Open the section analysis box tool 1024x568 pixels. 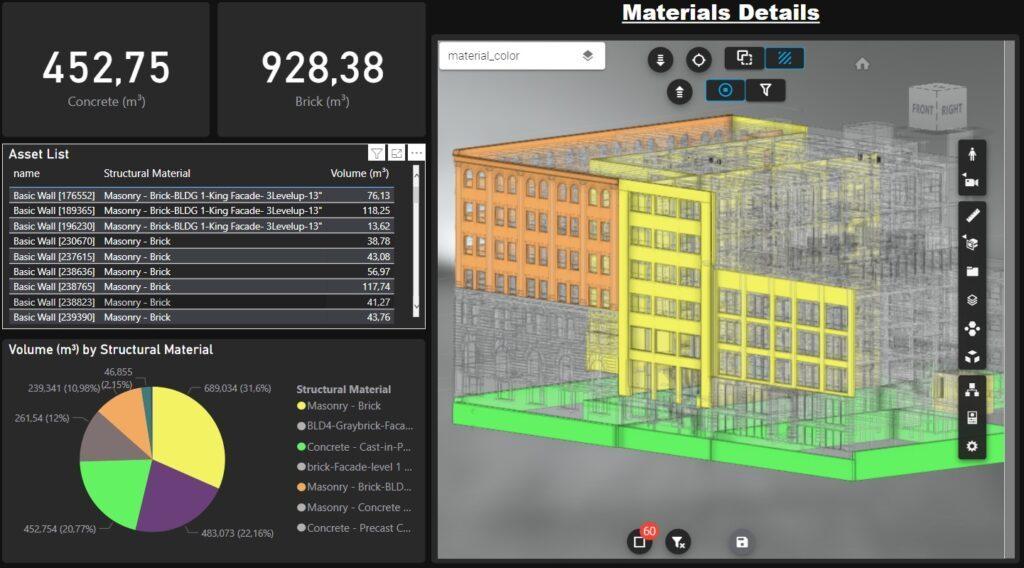[972, 244]
